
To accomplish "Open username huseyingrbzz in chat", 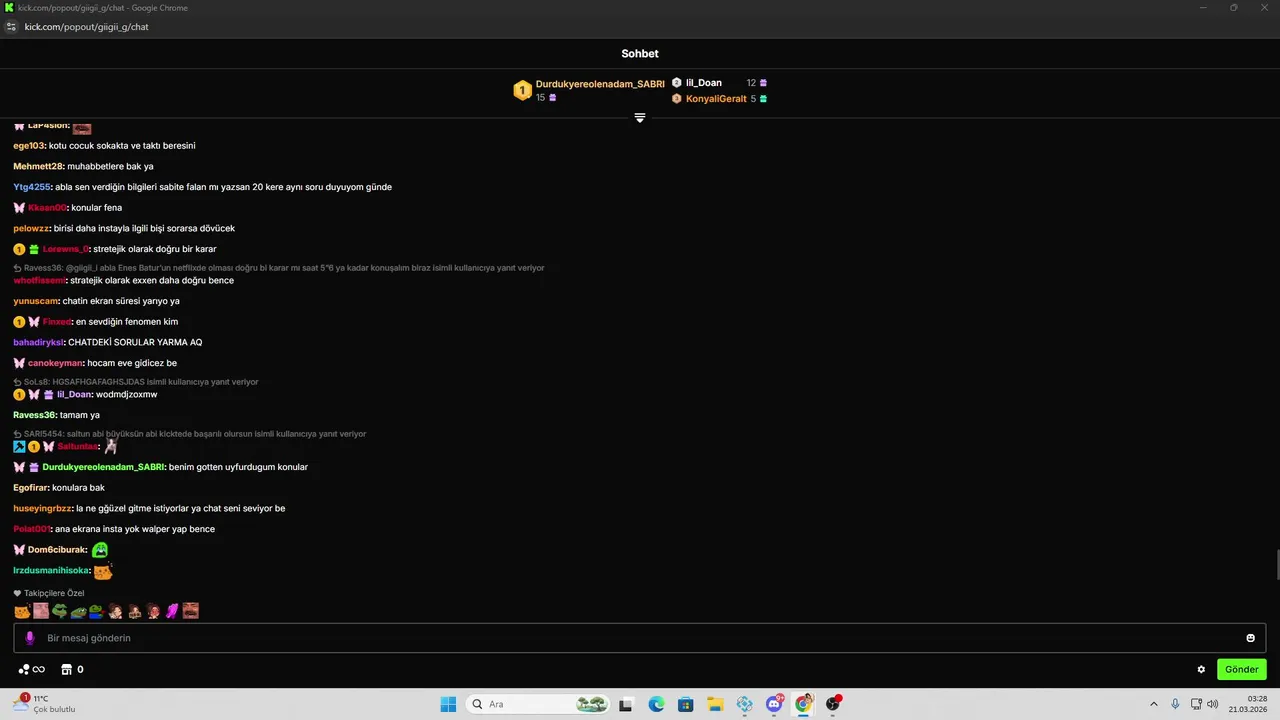I will (x=43, y=509).
